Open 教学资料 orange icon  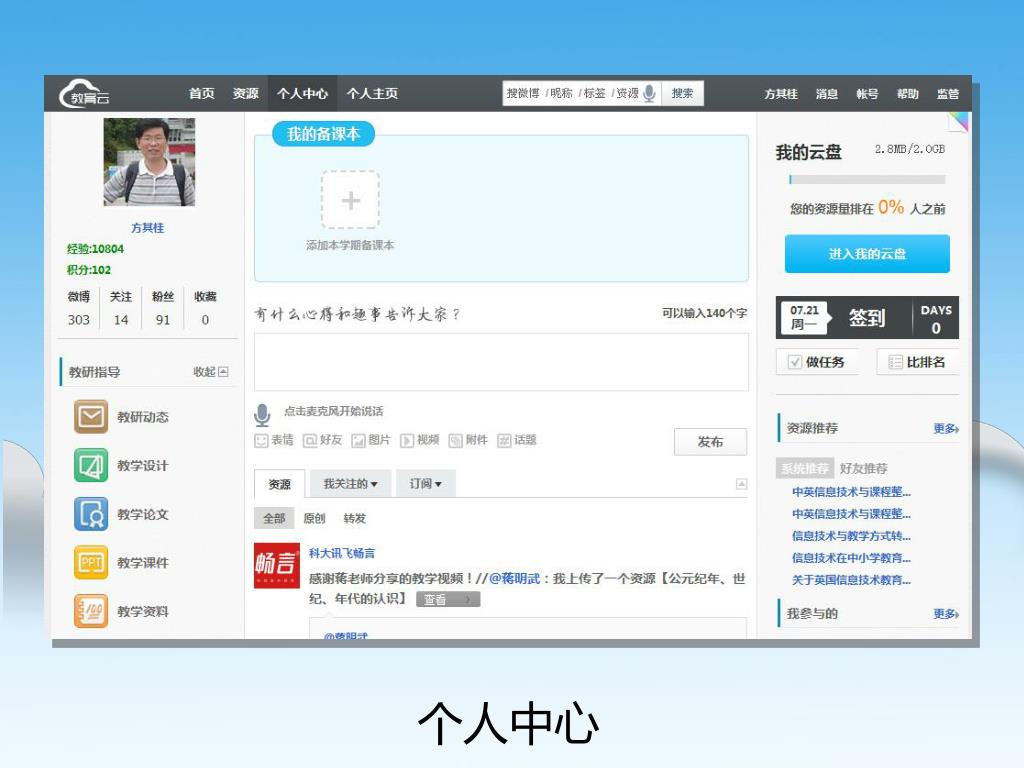(91, 611)
